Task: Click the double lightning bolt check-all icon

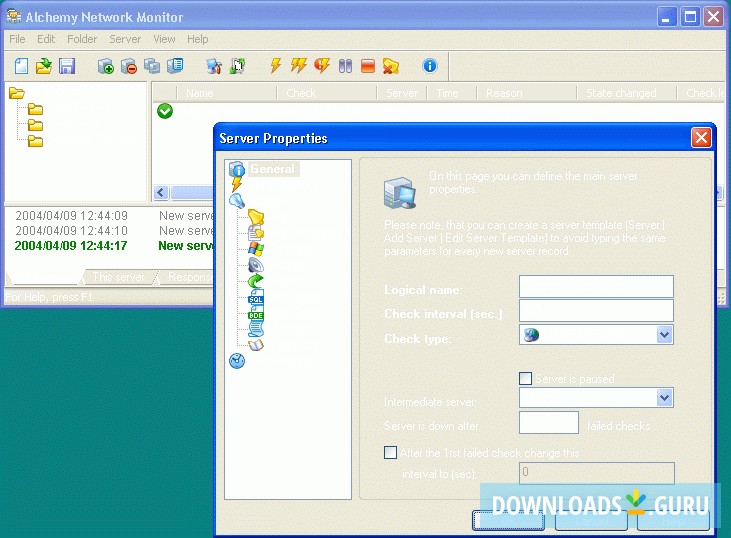Action: (298, 66)
